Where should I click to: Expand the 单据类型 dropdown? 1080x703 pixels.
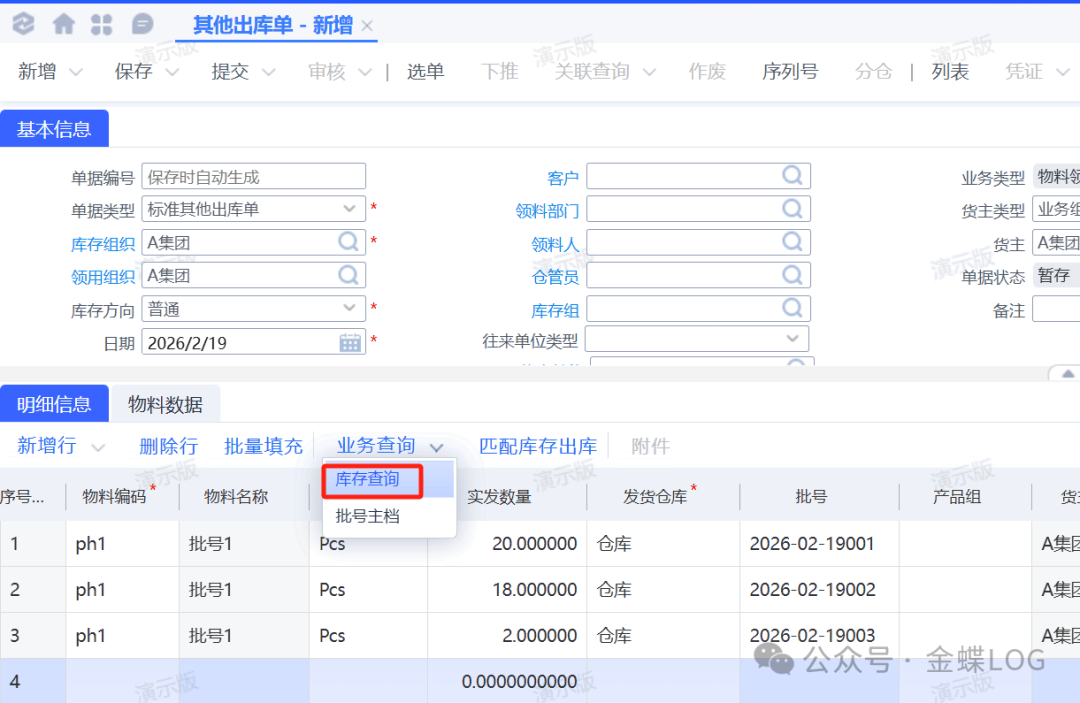pyautogui.click(x=349, y=209)
